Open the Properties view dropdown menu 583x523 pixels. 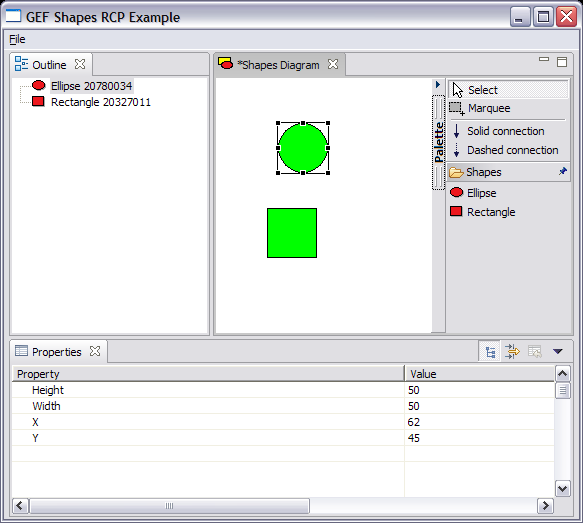557,351
